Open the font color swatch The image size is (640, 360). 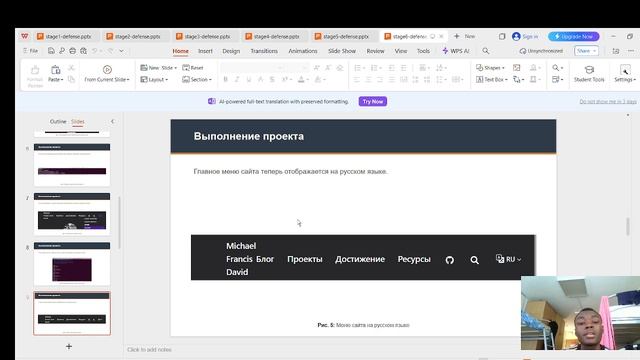pyautogui.click(x=301, y=80)
